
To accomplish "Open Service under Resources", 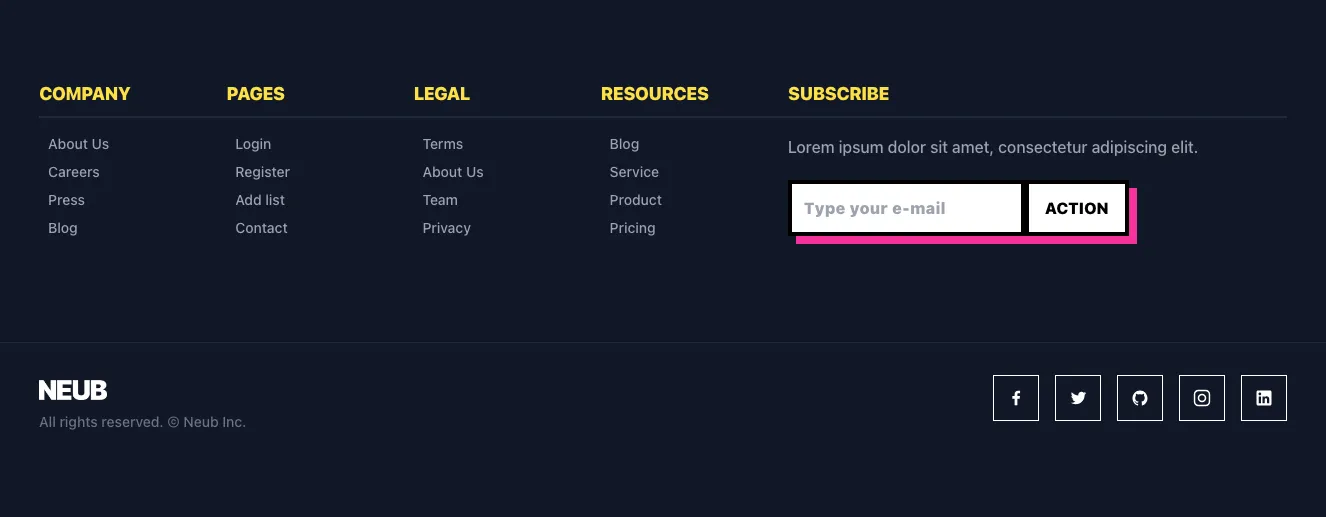I will coord(634,172).
